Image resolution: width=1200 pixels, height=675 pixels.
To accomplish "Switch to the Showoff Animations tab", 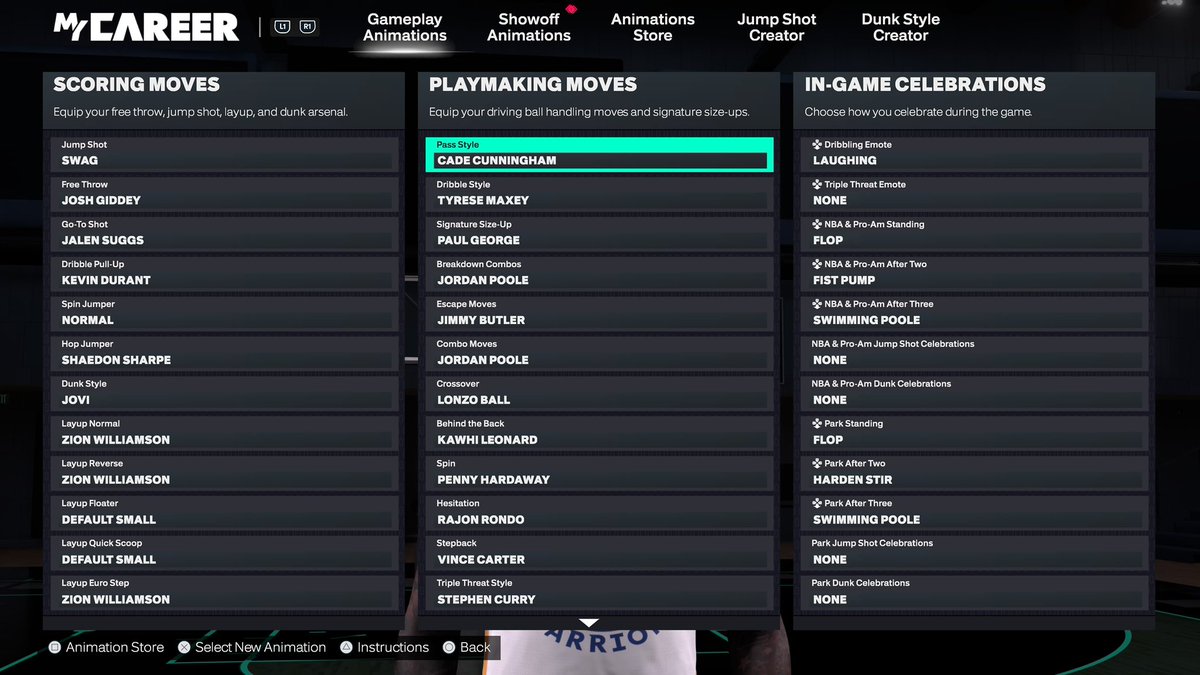I will (x=529, y=27).
